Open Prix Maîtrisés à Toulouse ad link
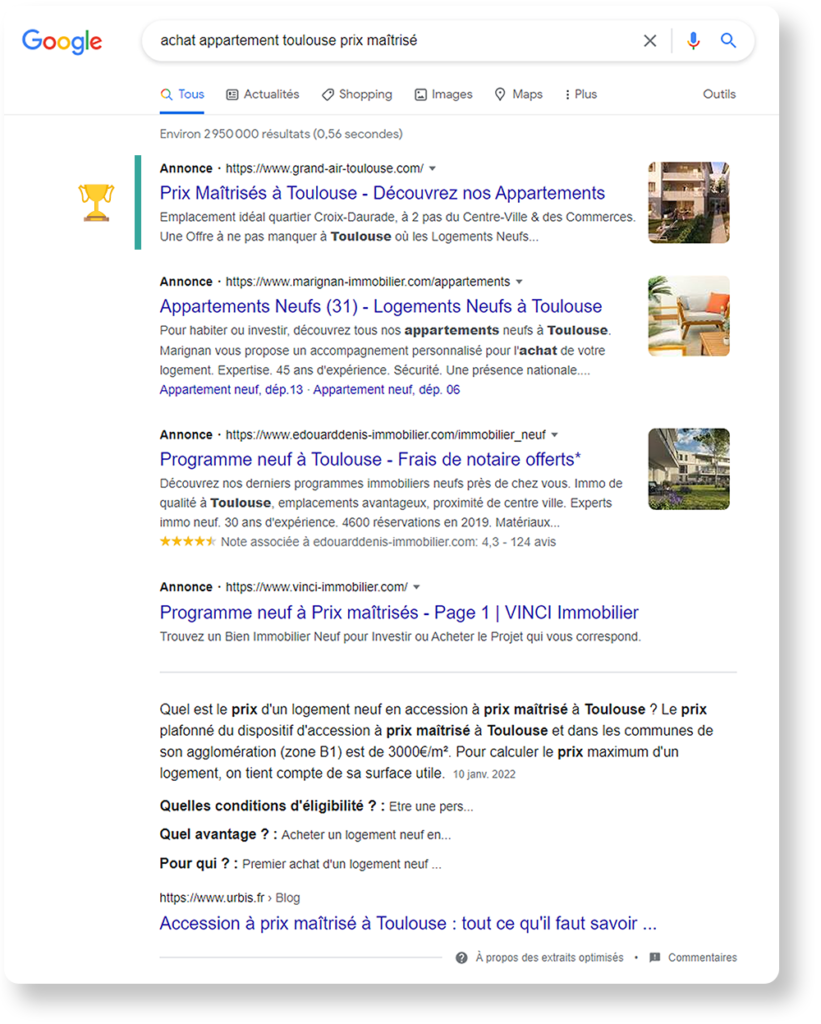Viewport: 821px width, 1024px height. pyautogui.click(x=382, y=193)
